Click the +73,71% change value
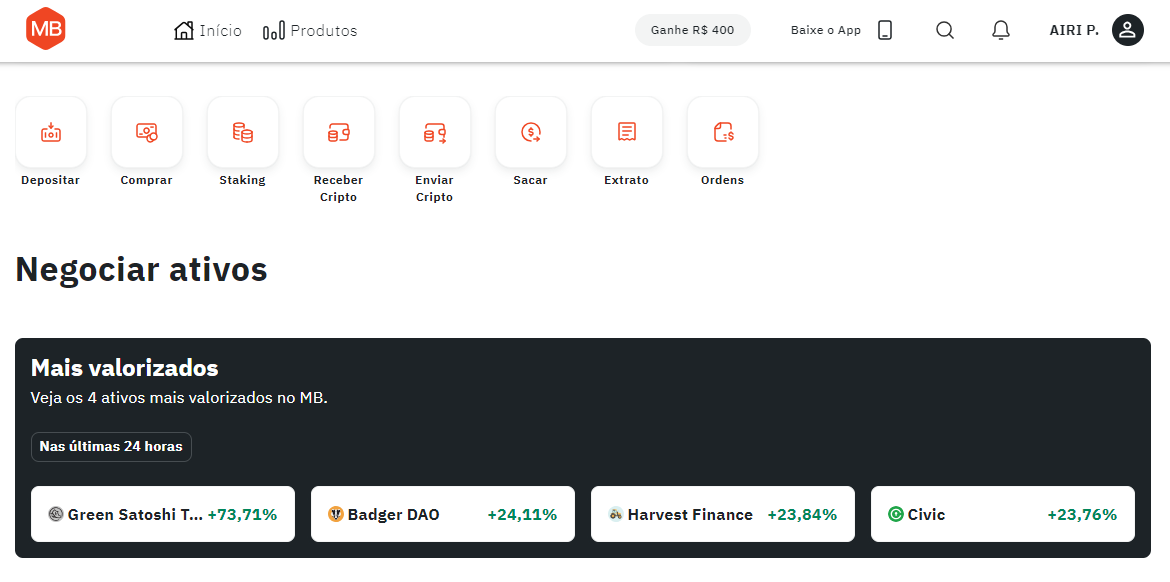 click(x=243, y=515)
